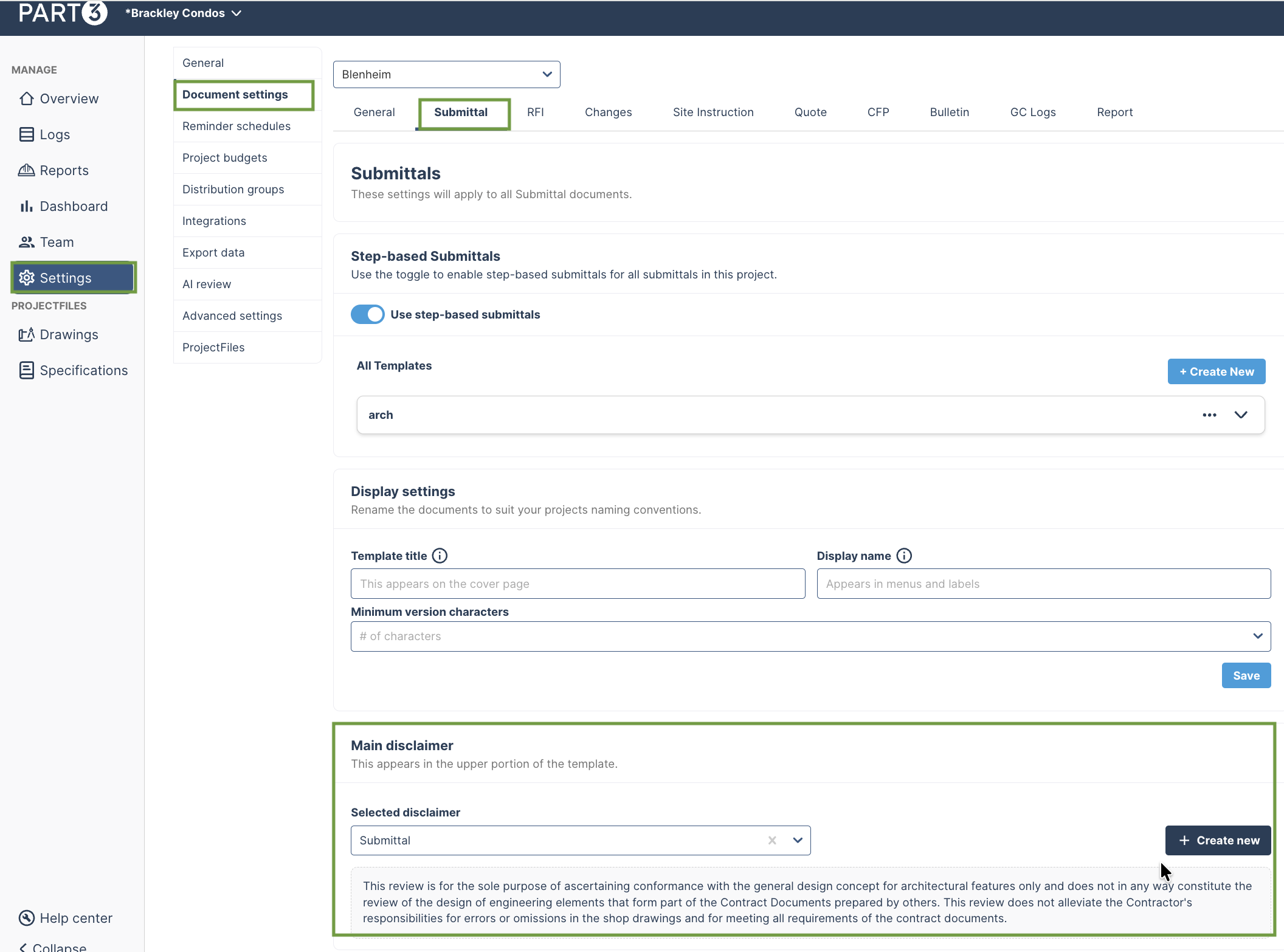Switch to the CFP tab
Viewport: 1284px width, 952px height.
click(878, 112)
